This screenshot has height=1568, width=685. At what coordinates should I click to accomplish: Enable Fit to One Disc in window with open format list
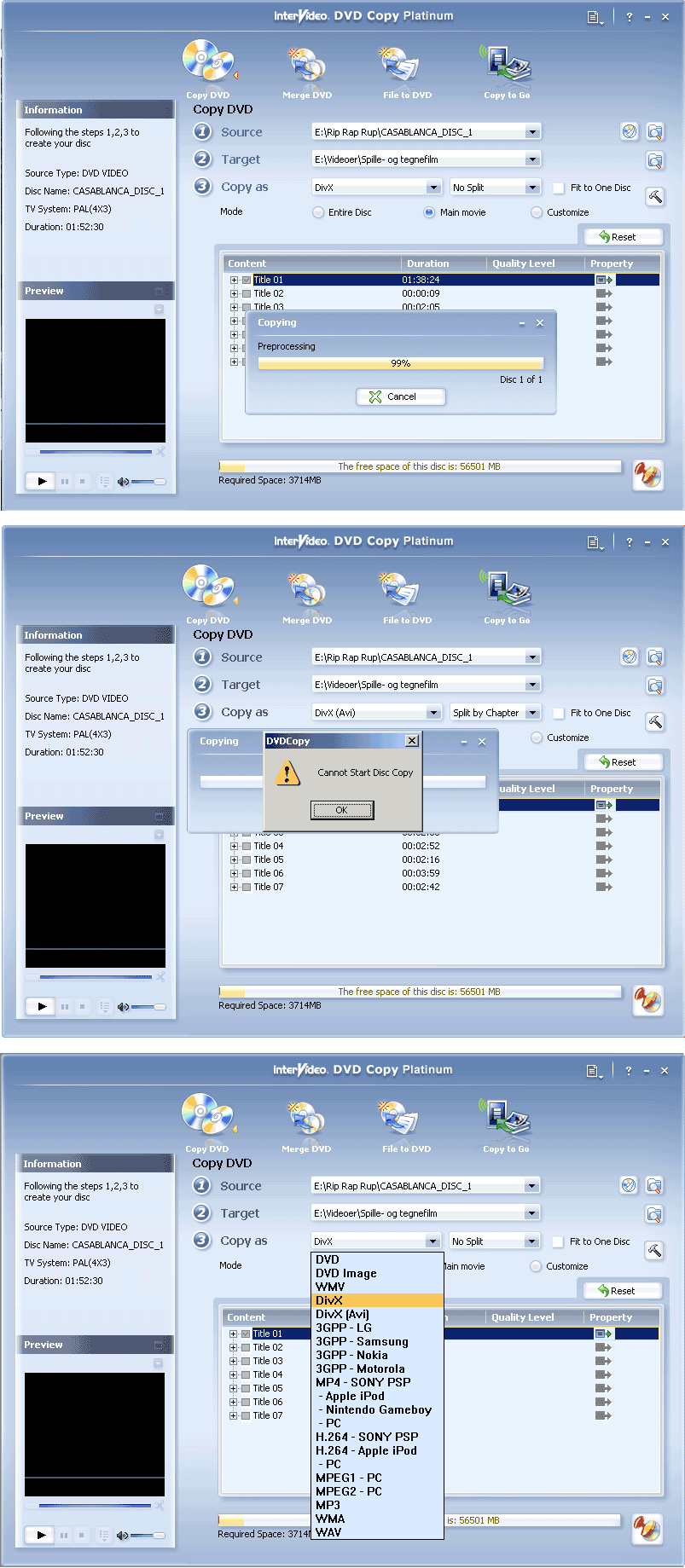(x=558, y=1241)
